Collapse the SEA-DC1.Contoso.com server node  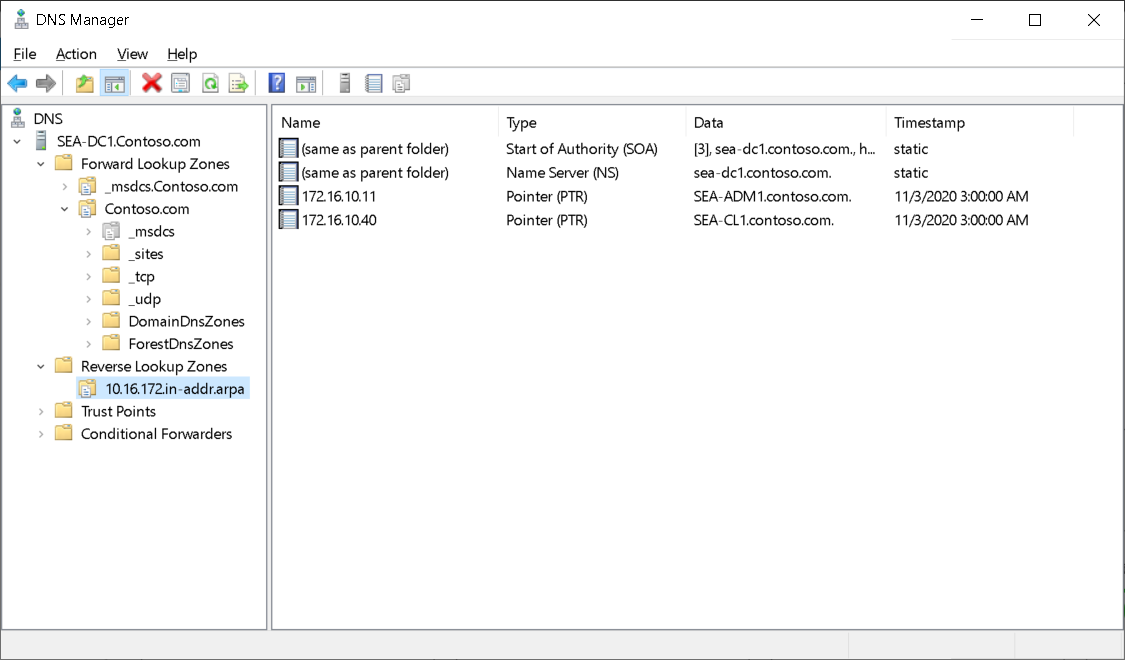coord(17,142)
